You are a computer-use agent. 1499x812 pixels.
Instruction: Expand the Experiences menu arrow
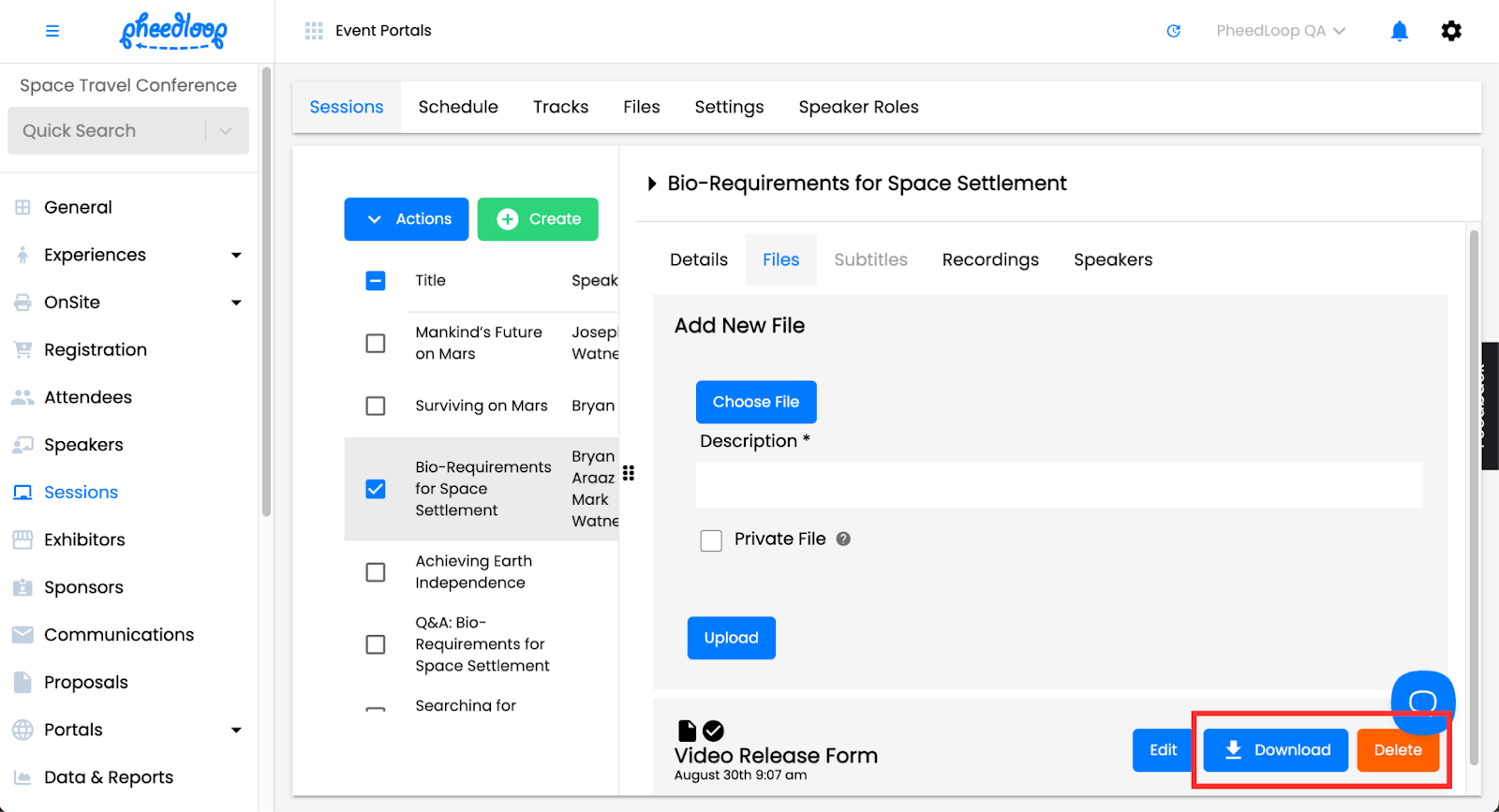[x=236, y=256]
